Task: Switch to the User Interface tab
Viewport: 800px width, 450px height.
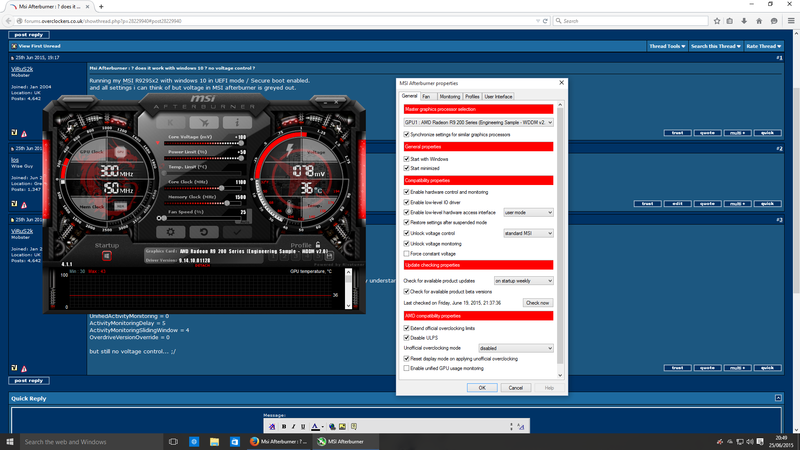Action: [x=498, y=96]
